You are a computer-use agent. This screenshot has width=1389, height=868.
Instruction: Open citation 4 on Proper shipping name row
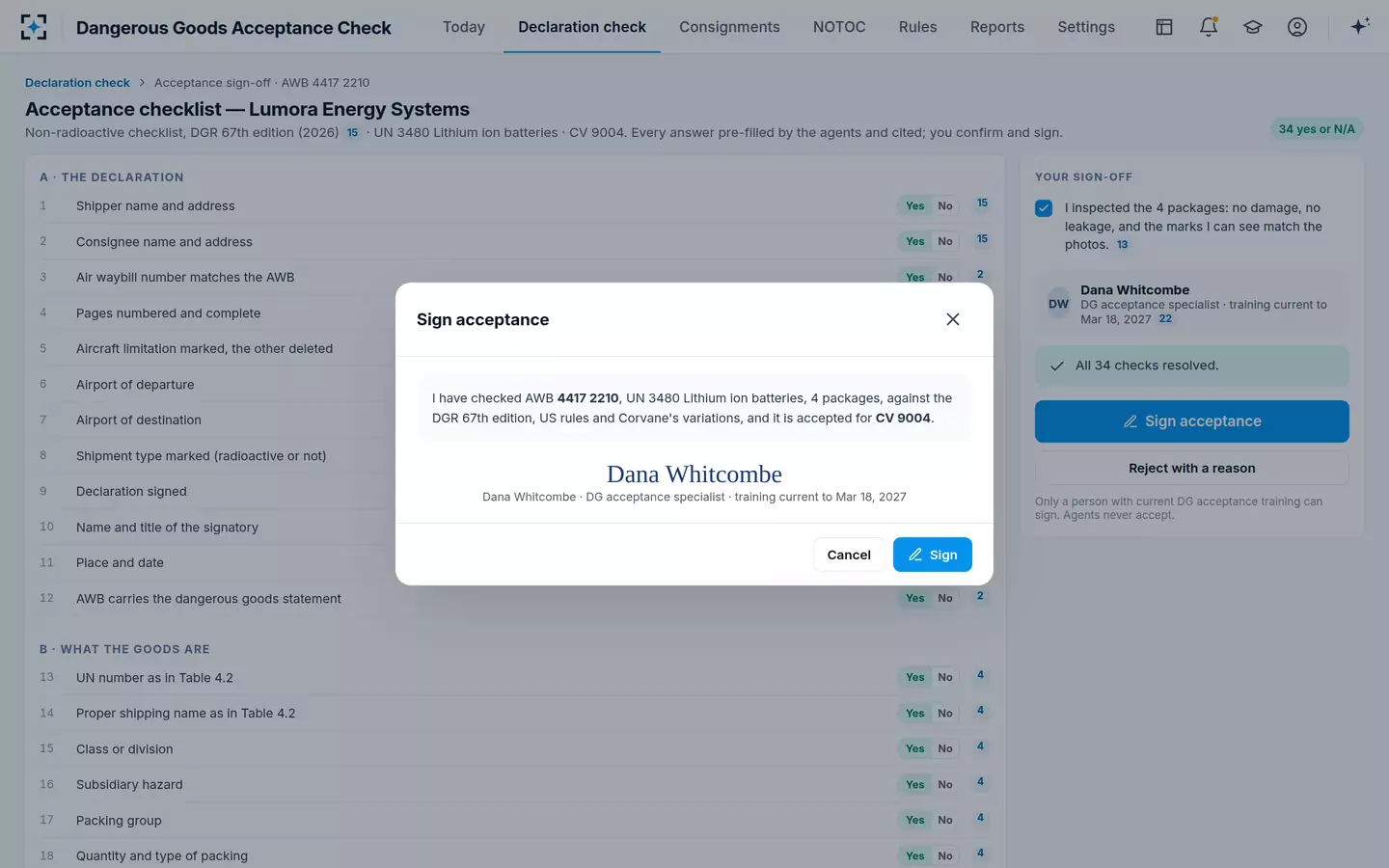click(980, 711)
